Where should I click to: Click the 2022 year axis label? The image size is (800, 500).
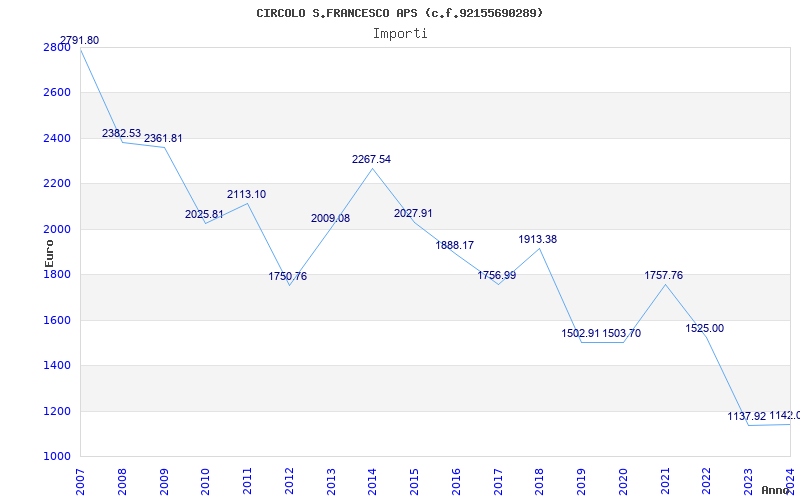(x=707, y=482)
